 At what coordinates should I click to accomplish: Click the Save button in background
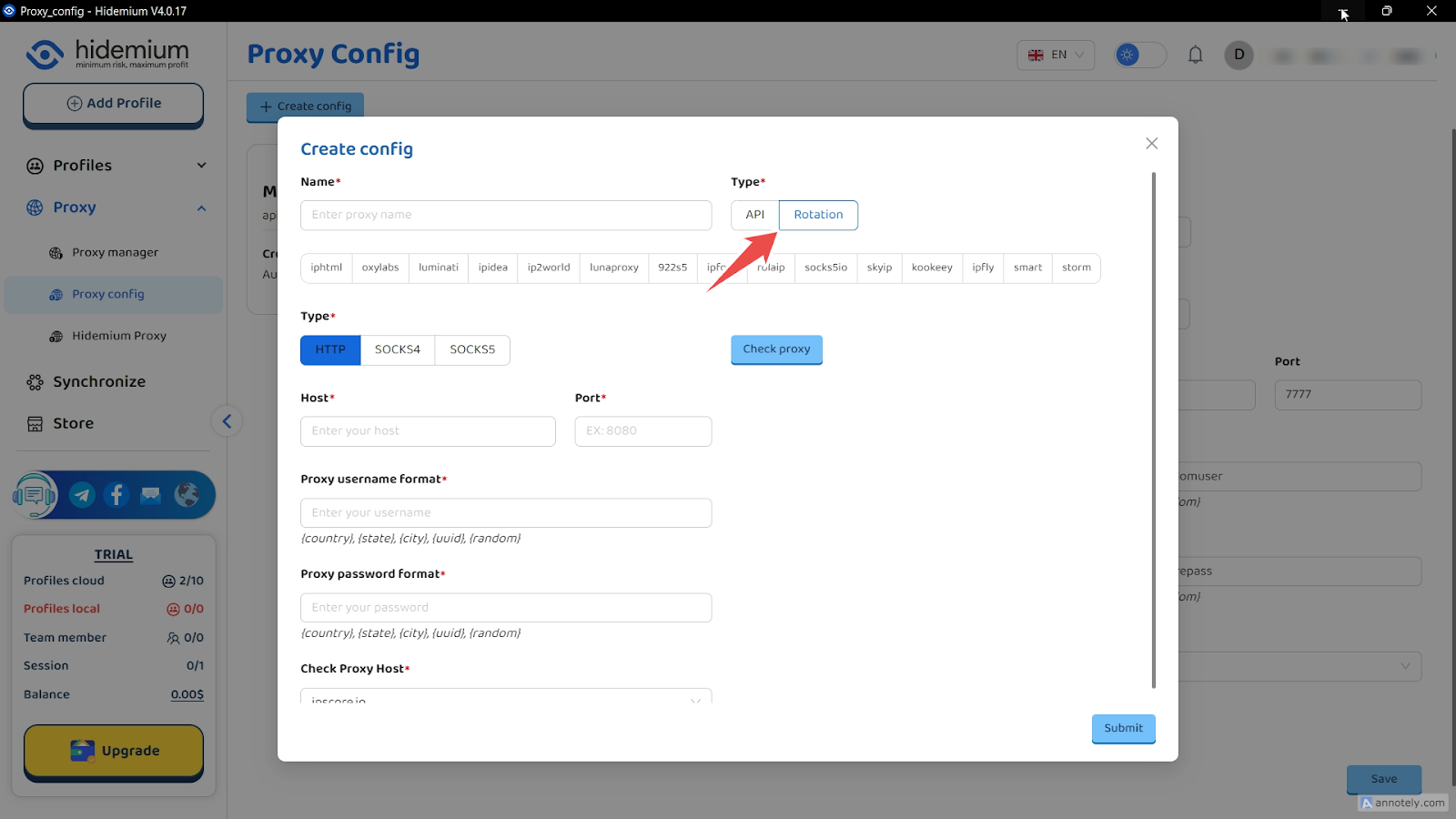click(1384, 779)
